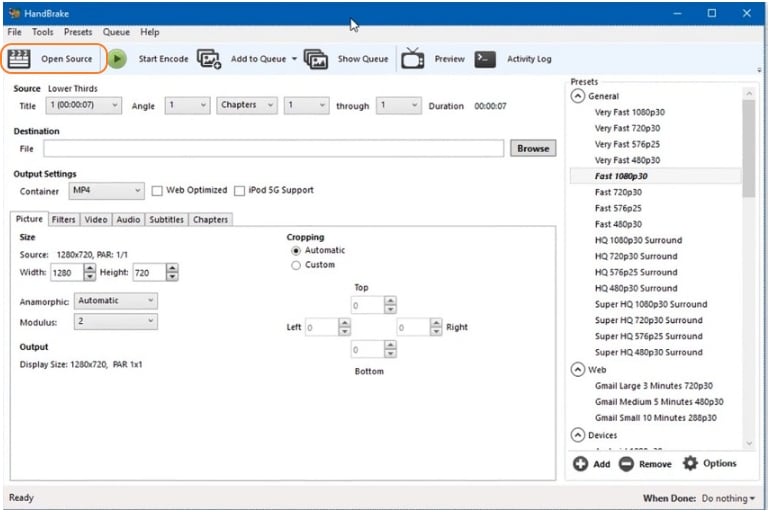Switch to the Audio tab
771x512 pixels.
tap(128, 220)
